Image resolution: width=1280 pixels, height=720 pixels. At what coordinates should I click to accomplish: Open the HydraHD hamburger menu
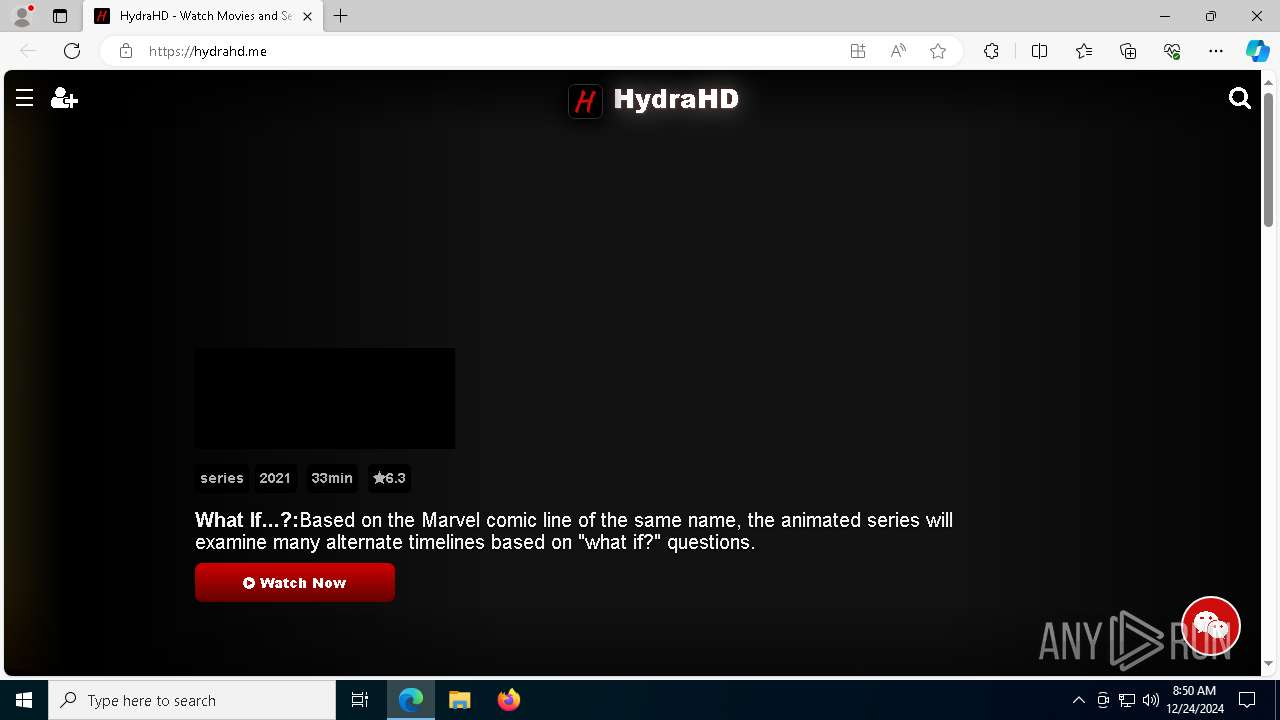(25, 98)
